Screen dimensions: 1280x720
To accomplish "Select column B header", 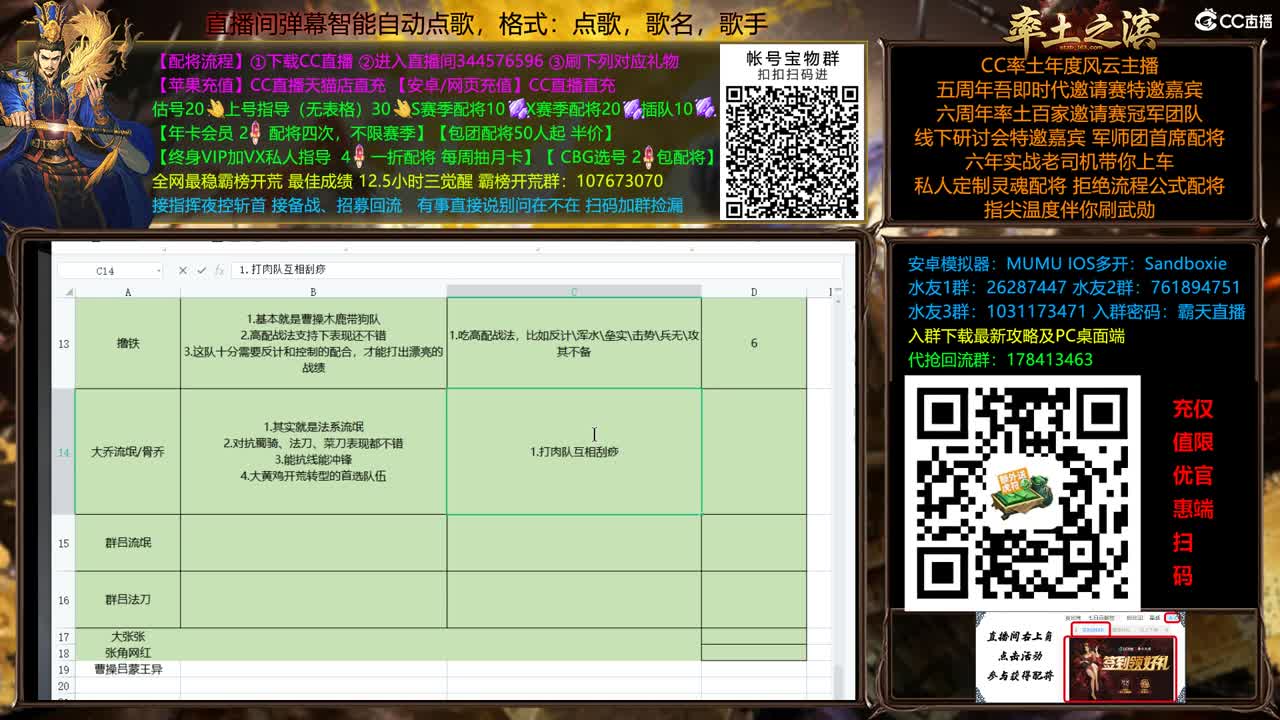I will (313, 292).
